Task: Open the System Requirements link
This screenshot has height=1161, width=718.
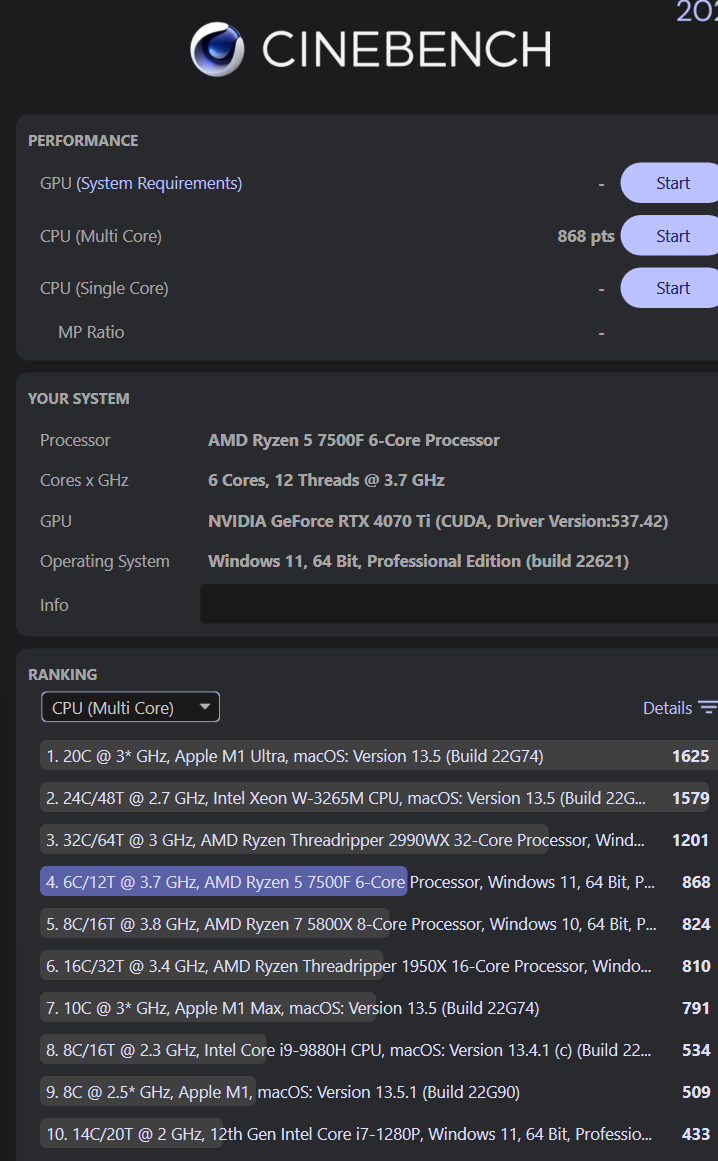Action: tap(160, 183)
